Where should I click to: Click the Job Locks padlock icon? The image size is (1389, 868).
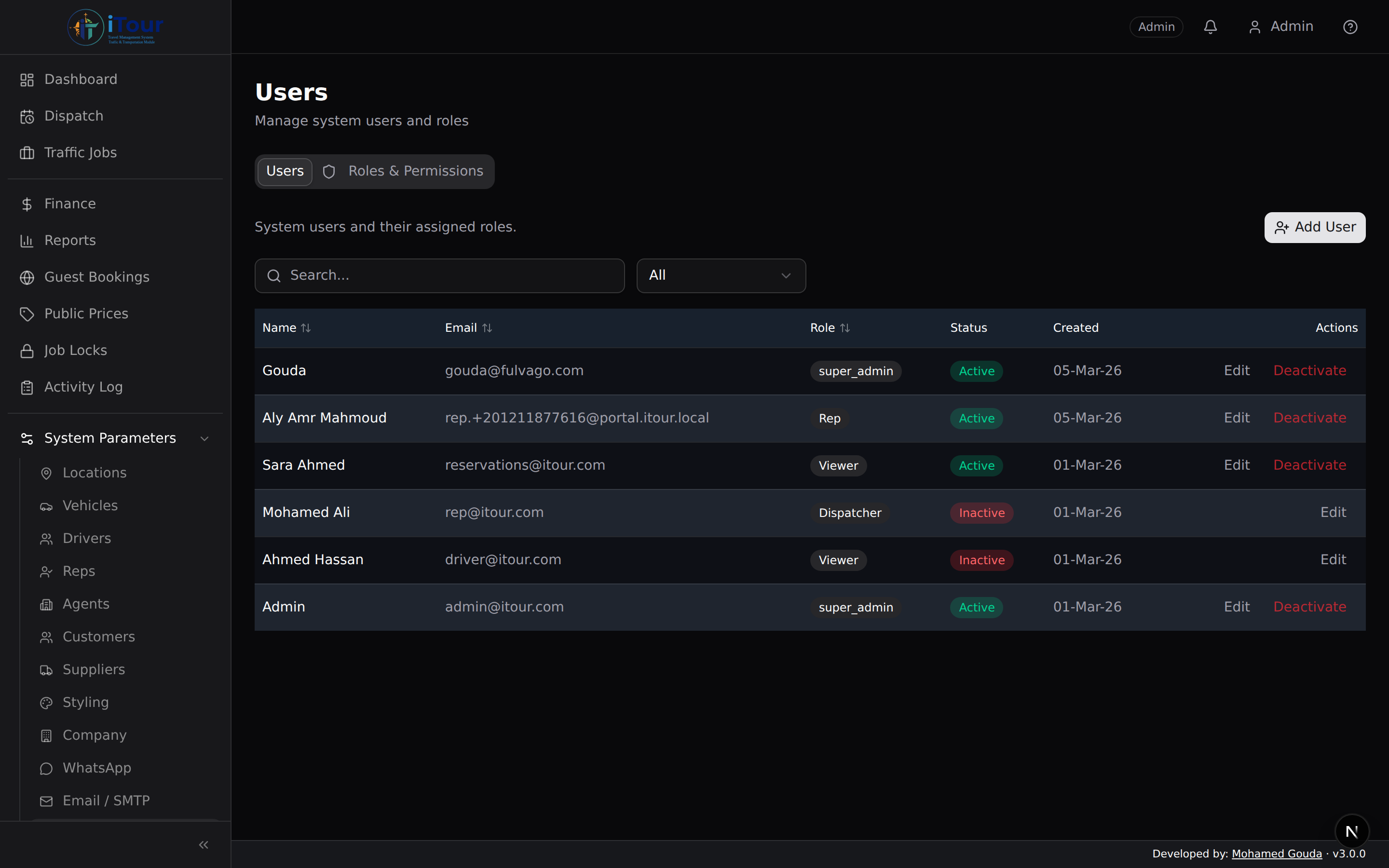click(27, 351)
